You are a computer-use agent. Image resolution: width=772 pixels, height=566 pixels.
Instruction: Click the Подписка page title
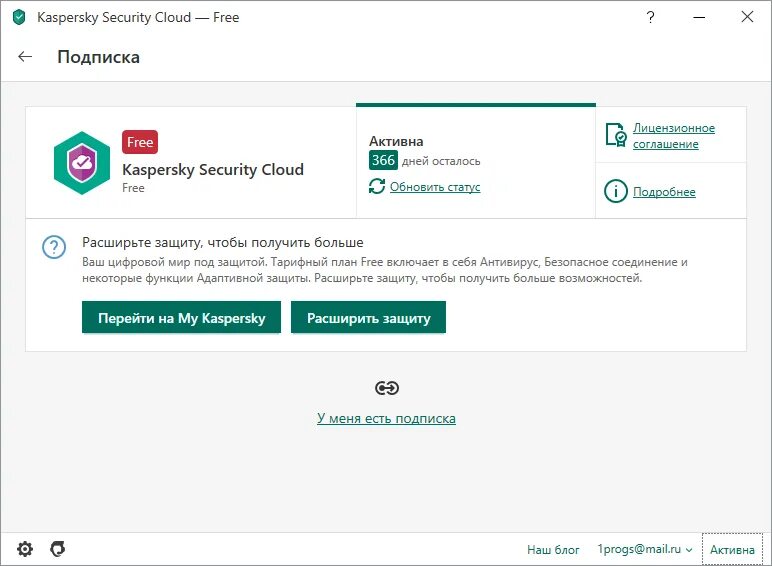pyautogui.click(x=98, y=57)
